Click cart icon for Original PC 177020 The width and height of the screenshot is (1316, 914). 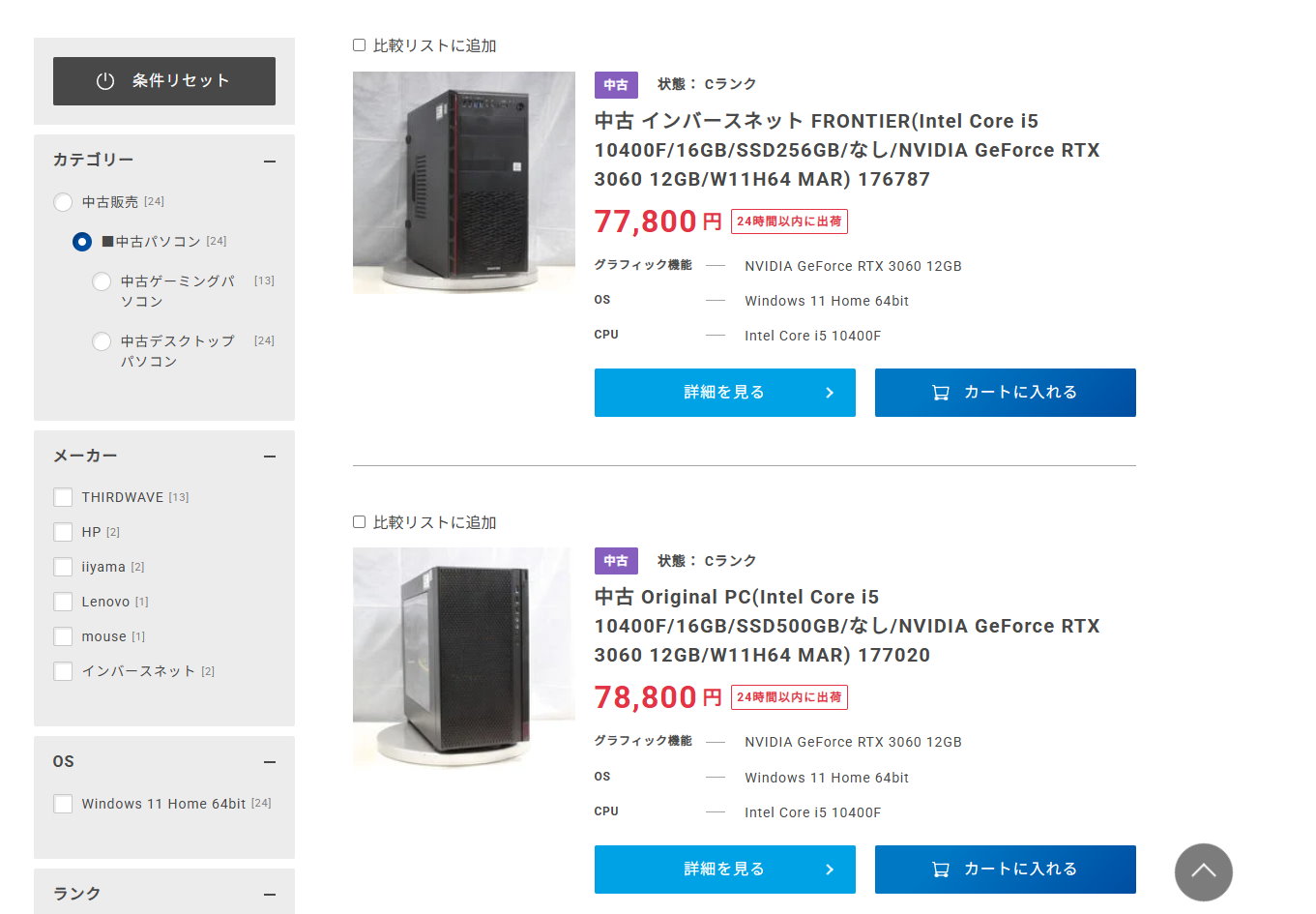click(940, 870)
